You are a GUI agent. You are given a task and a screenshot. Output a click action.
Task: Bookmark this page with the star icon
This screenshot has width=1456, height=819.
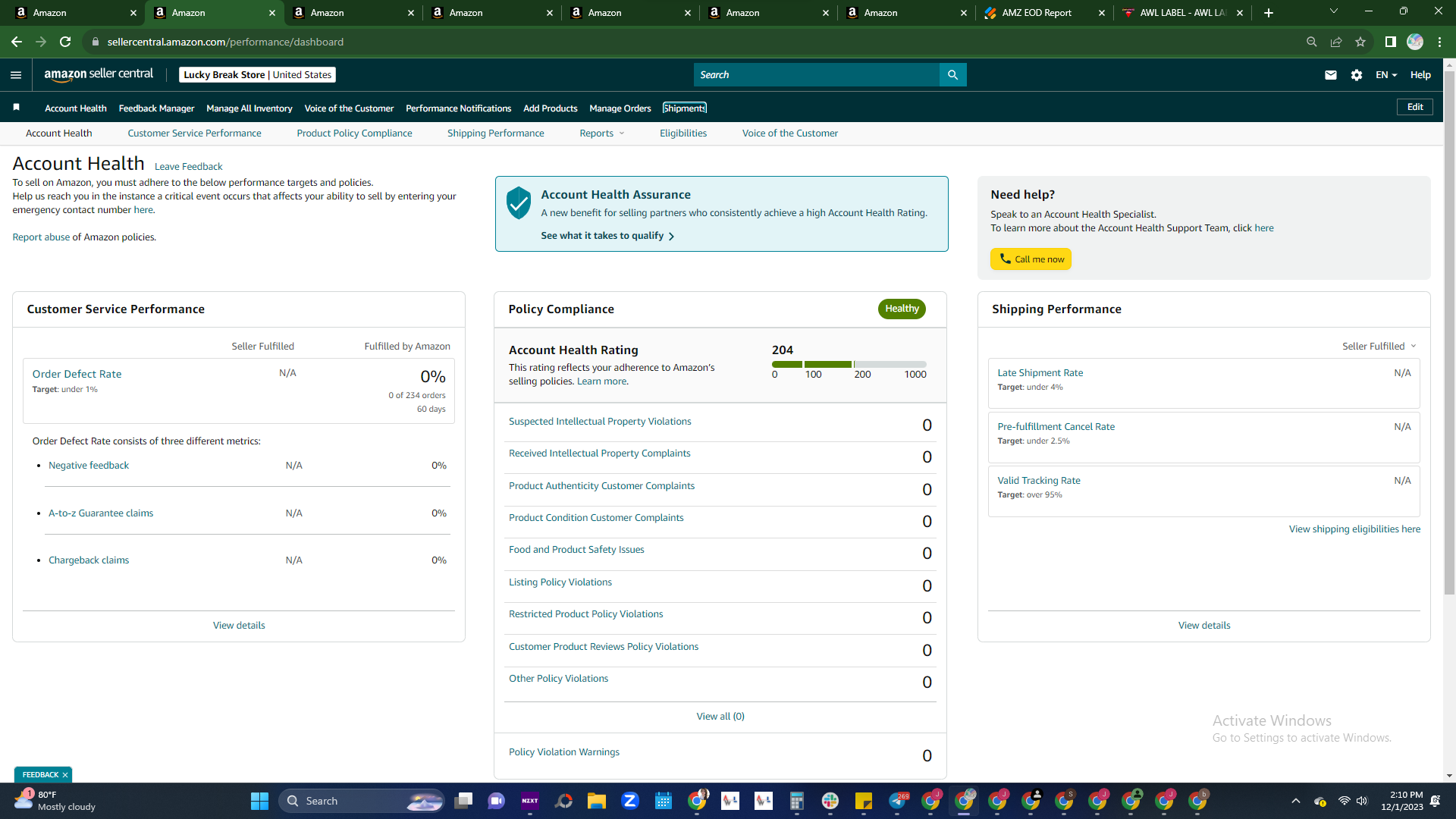(x=1360, y=42)
